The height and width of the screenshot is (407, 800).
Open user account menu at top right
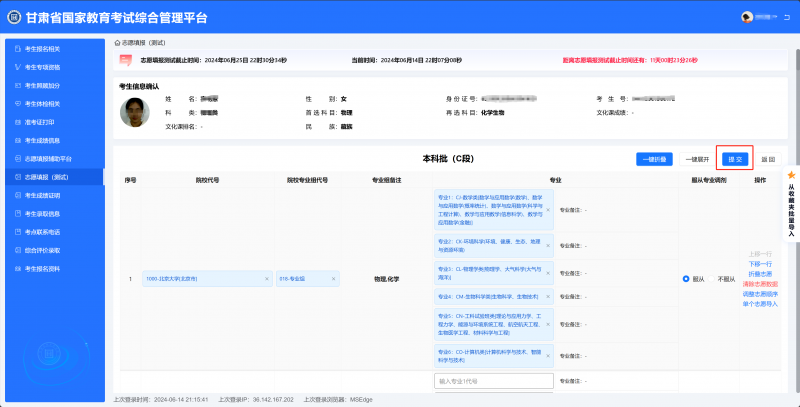[x=764, y=17]
